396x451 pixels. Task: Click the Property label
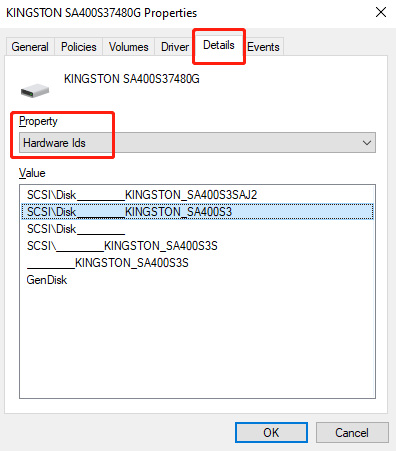pos(38,121)
